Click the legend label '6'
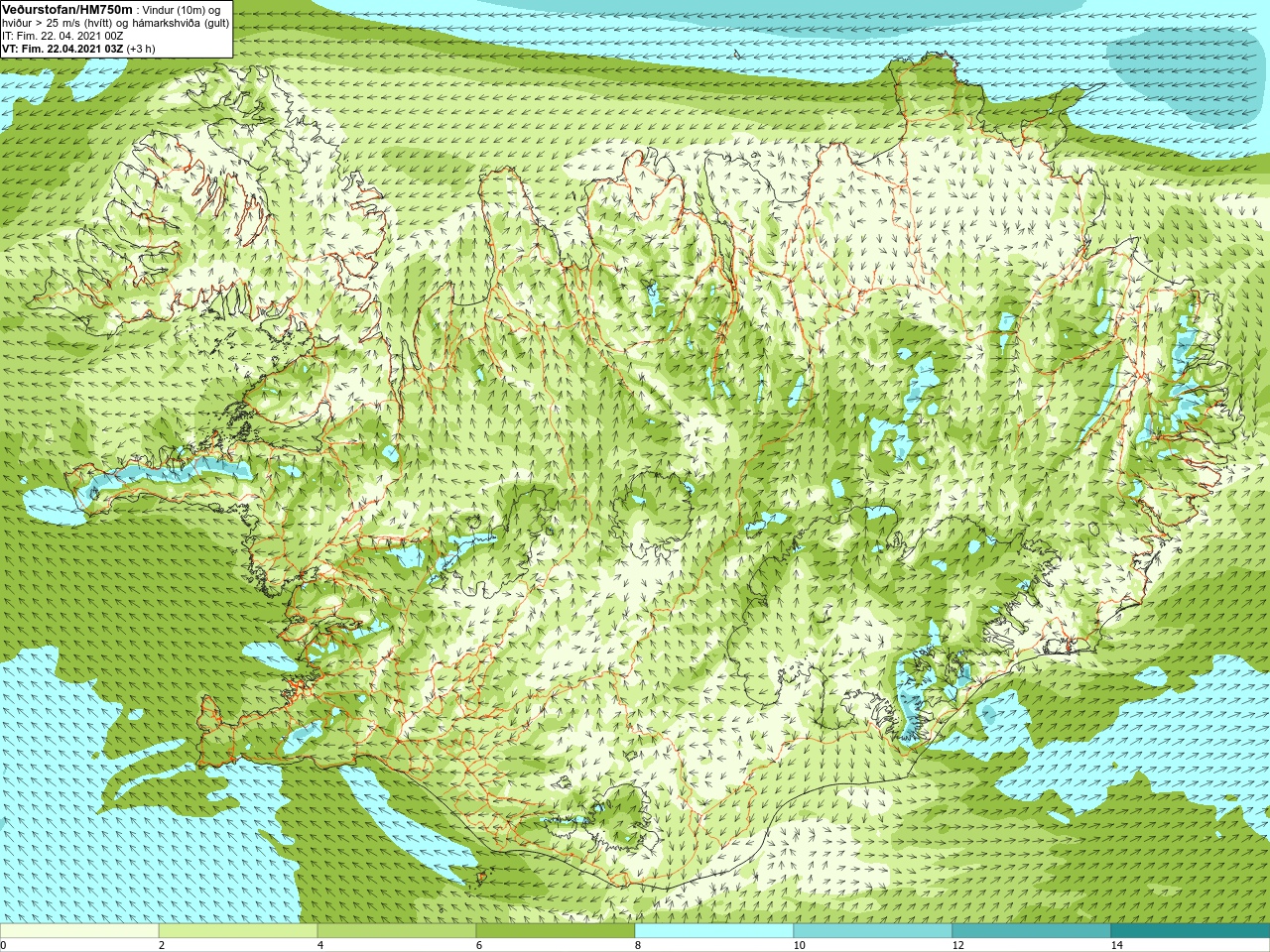 [x=478, y=945]
